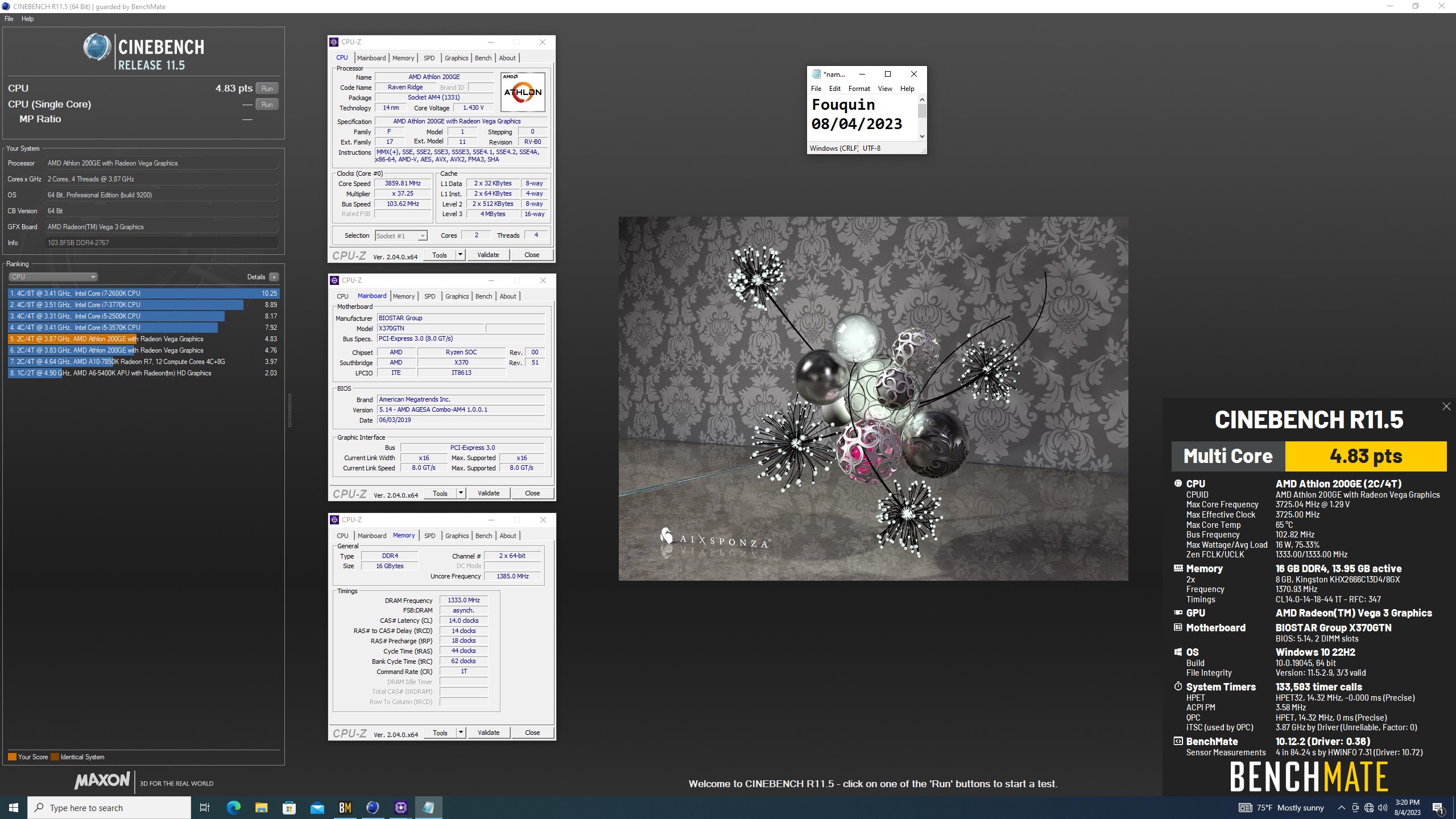Open the Notepad File menu
Viewport: 1456px width, 819px height.
coord(816,89)
